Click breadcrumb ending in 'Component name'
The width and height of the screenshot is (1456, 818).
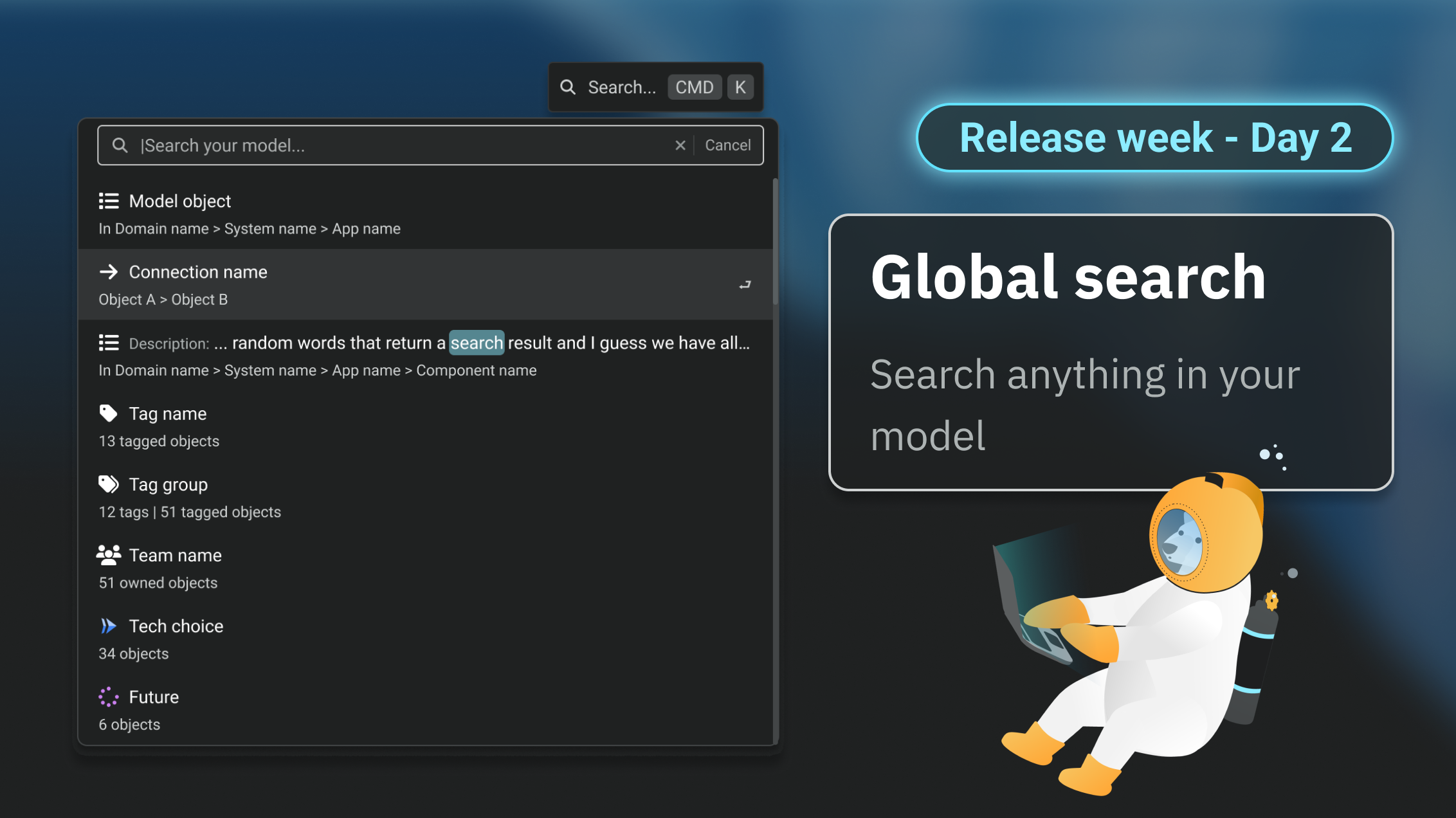(x=318, y=370)
